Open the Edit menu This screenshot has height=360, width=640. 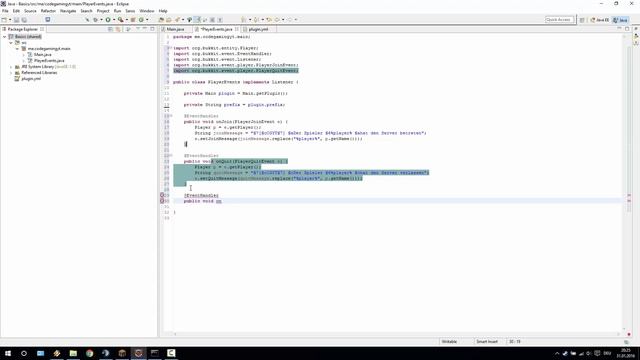point(16,11)
